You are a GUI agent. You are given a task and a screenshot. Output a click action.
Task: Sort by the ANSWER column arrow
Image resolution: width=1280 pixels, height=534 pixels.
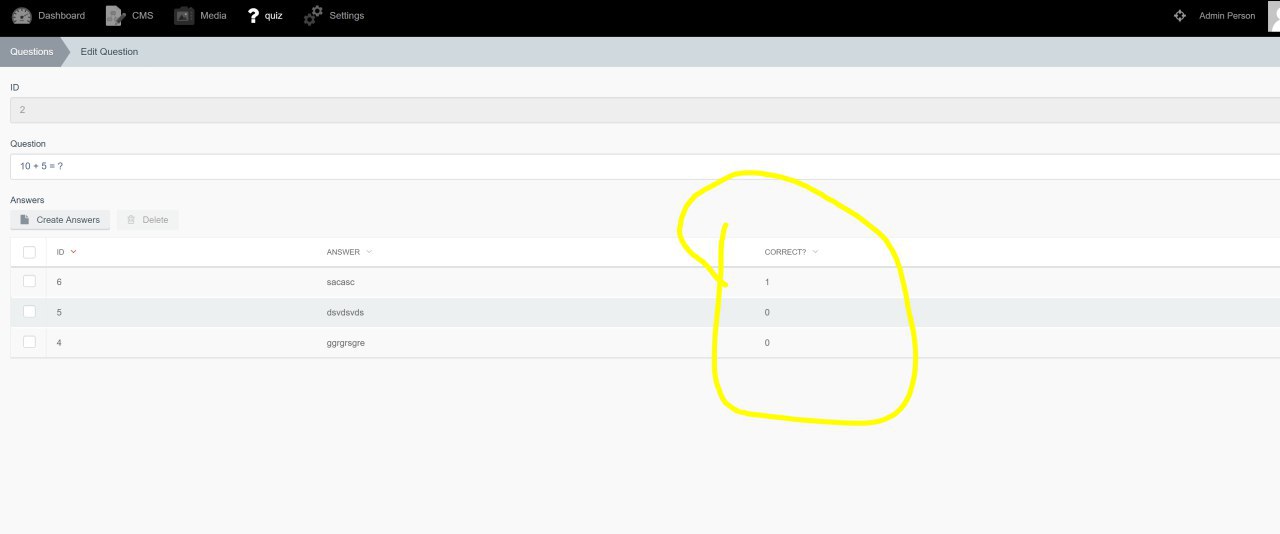click(x=369, y=252)
